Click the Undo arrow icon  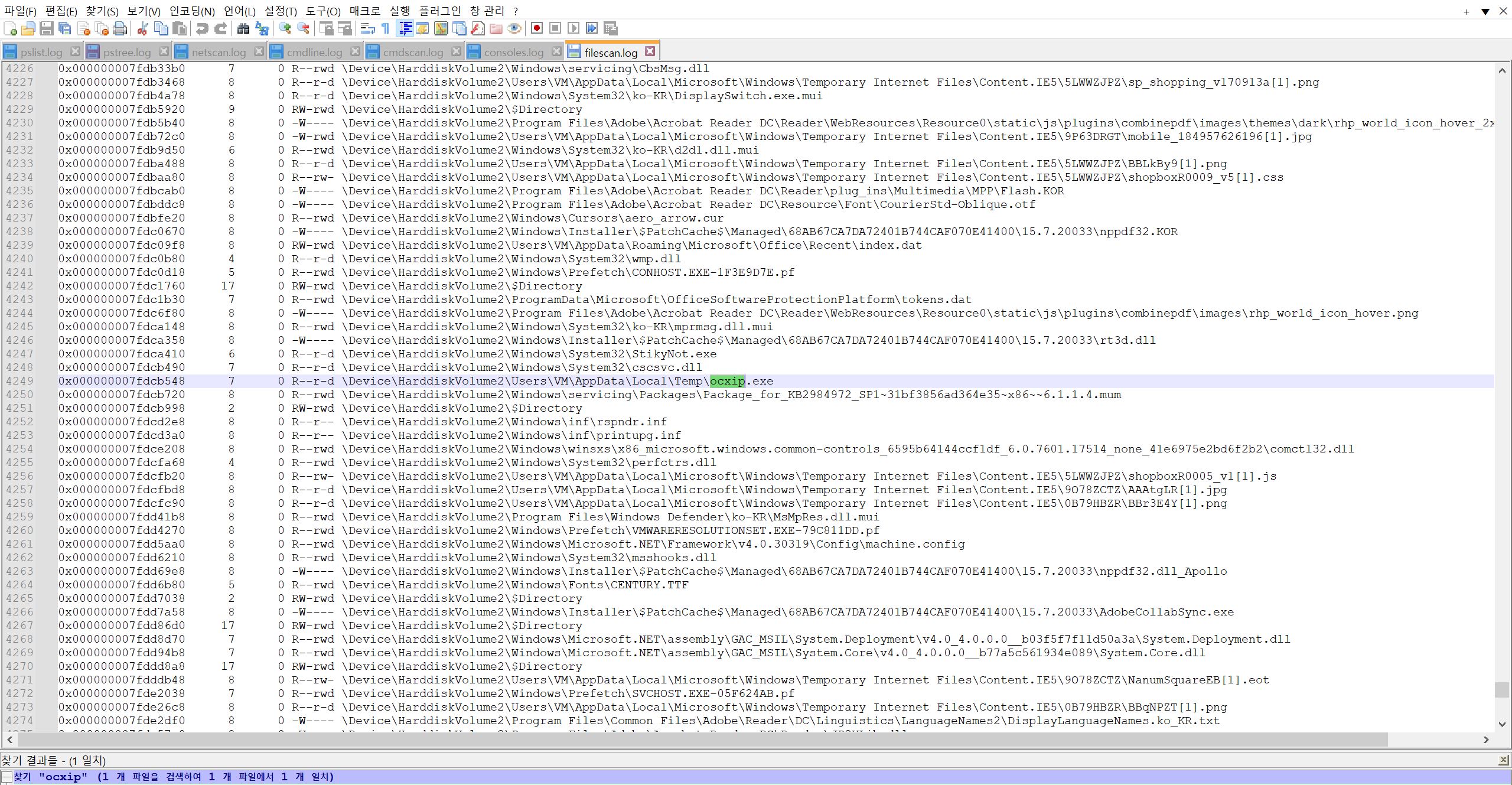(x=203, y=28)
